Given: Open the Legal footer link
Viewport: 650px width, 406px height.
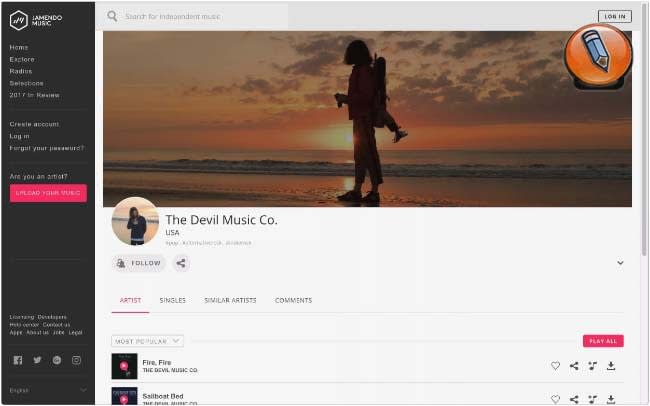Looking at the screenshot, I should (x=75, y=333).
